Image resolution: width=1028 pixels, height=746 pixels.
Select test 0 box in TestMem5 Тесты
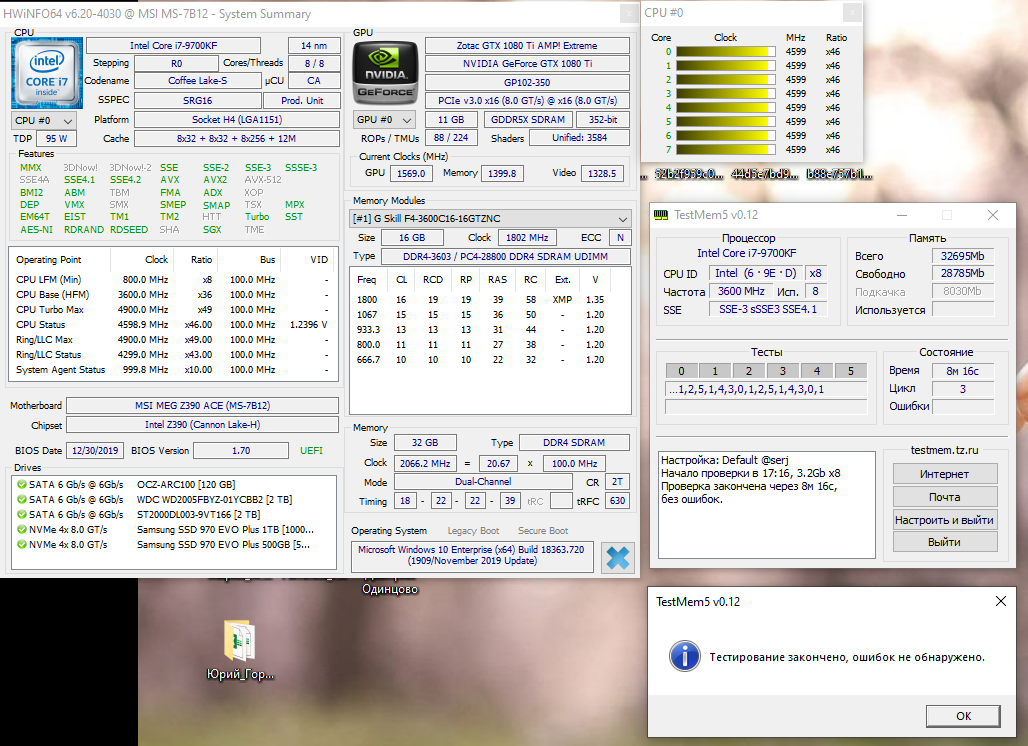tap(681, 371)
